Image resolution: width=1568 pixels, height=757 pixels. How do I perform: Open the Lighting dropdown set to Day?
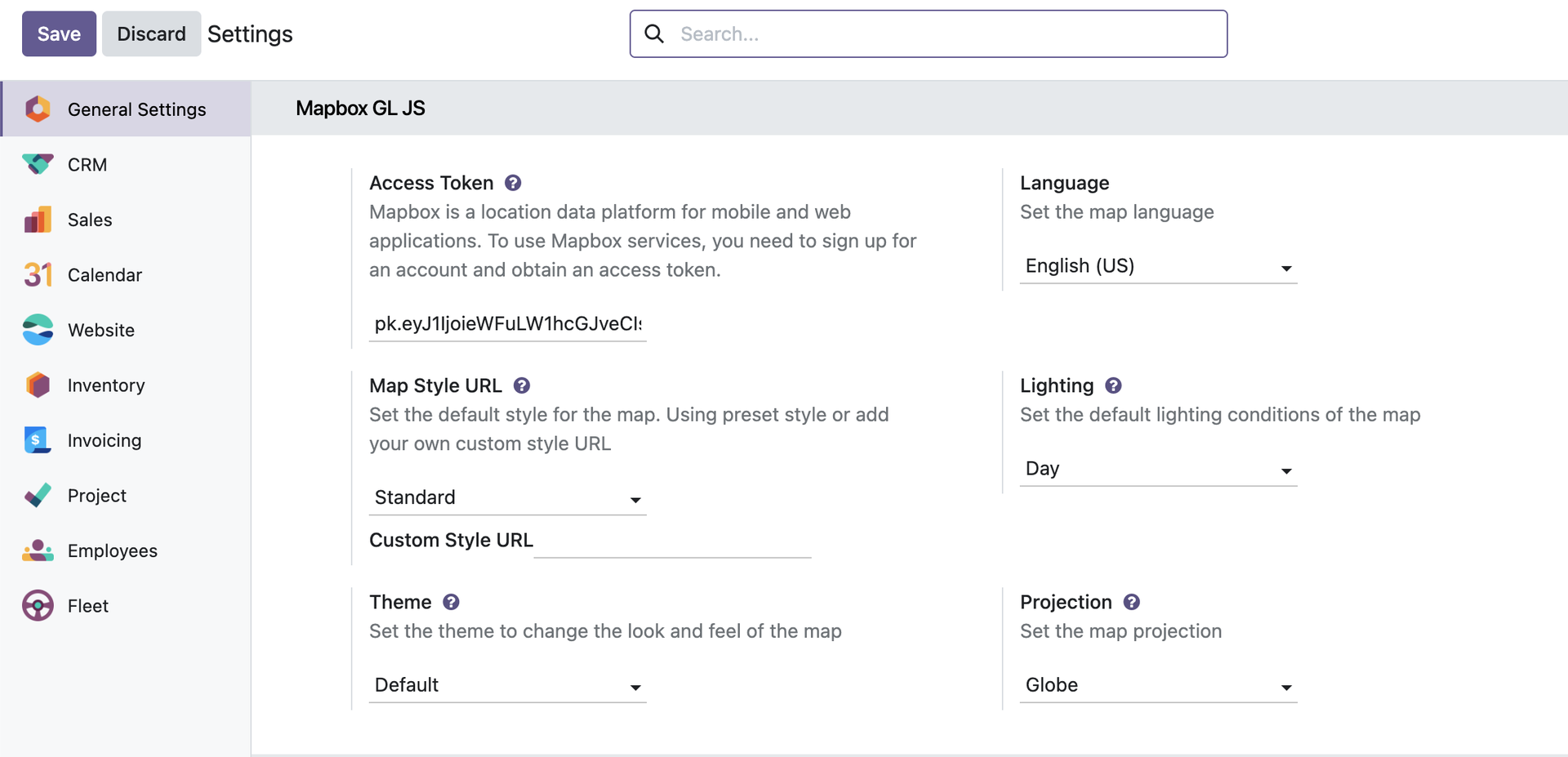1158,469
